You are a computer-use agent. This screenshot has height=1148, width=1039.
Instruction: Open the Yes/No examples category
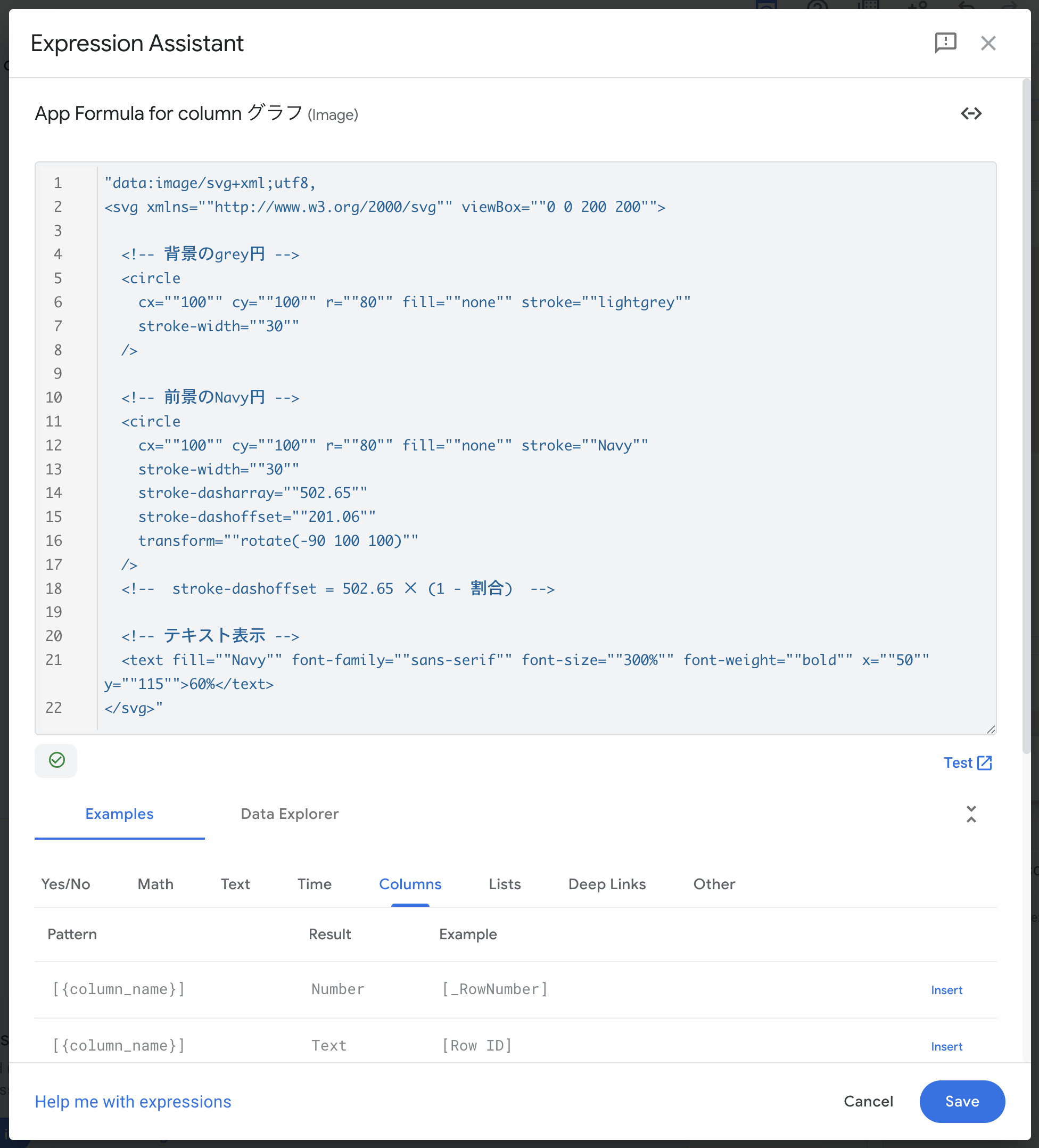[x=65, y=884]
